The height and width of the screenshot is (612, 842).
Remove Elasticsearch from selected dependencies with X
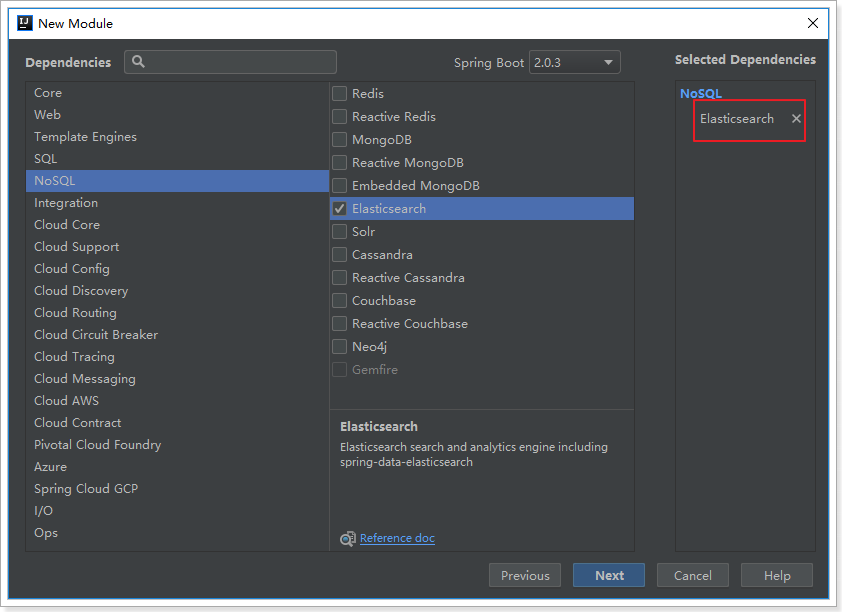click(x=796, y=119)
